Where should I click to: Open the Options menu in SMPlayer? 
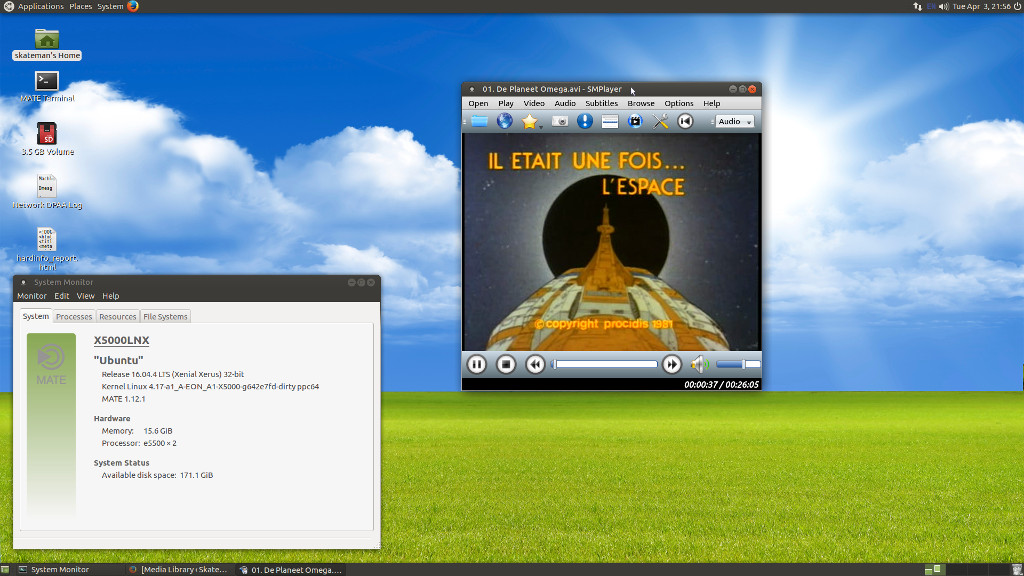(x=679, y=103)
